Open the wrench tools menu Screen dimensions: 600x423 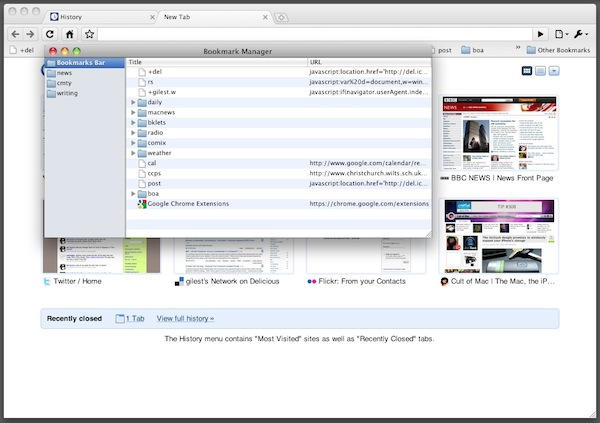click(x=580, y=34)
